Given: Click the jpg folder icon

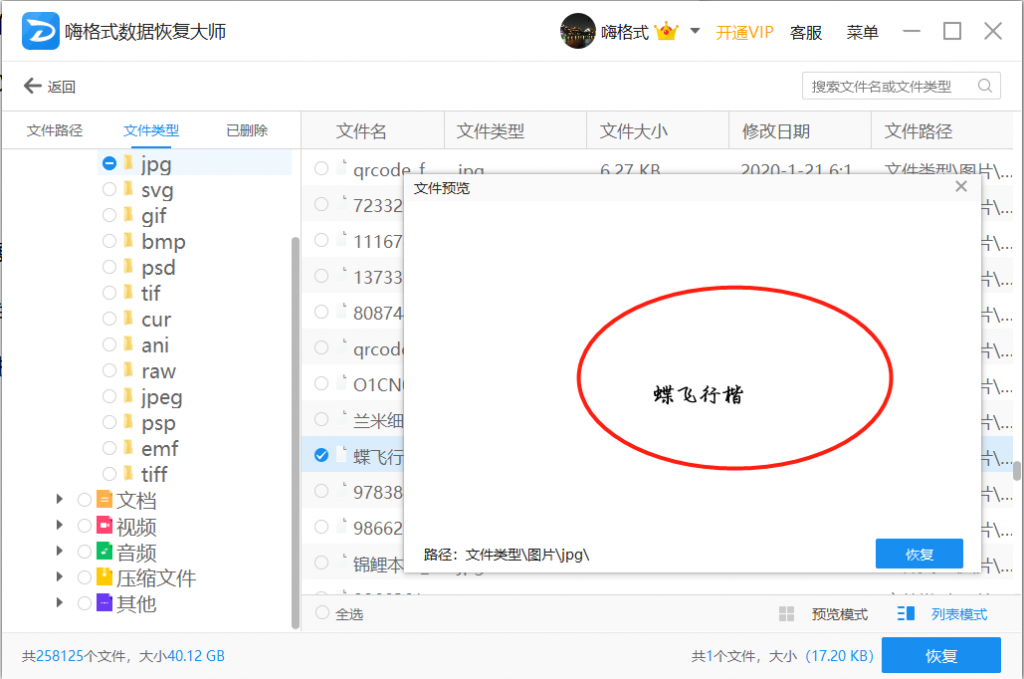Looking at the screenshot, I should pyautogui.click(x=129, y=163).
